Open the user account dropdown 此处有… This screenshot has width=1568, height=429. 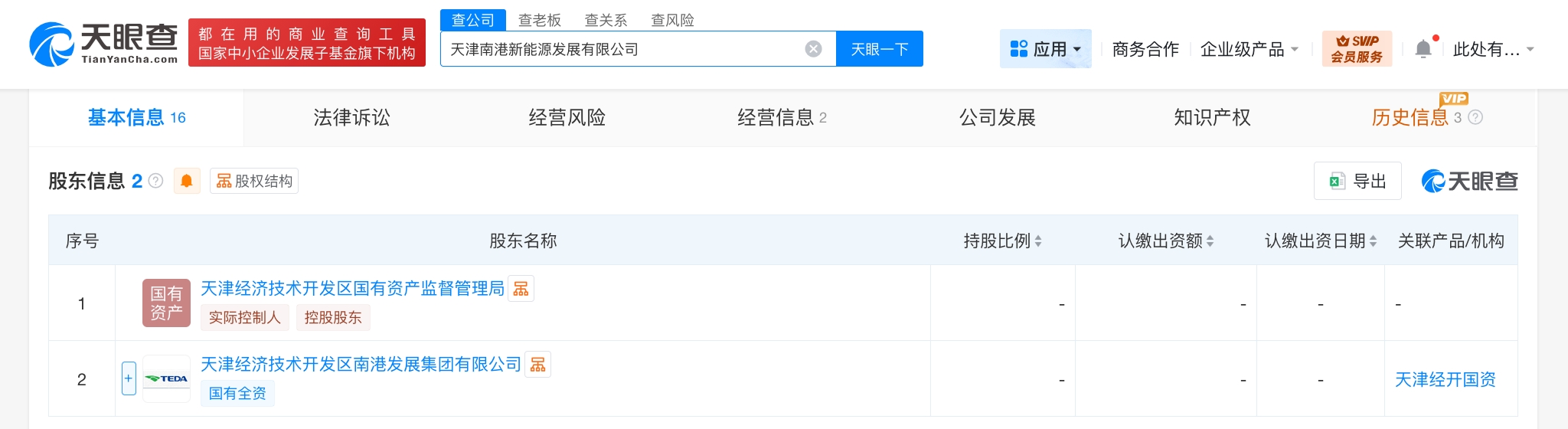coord(1493,49)
